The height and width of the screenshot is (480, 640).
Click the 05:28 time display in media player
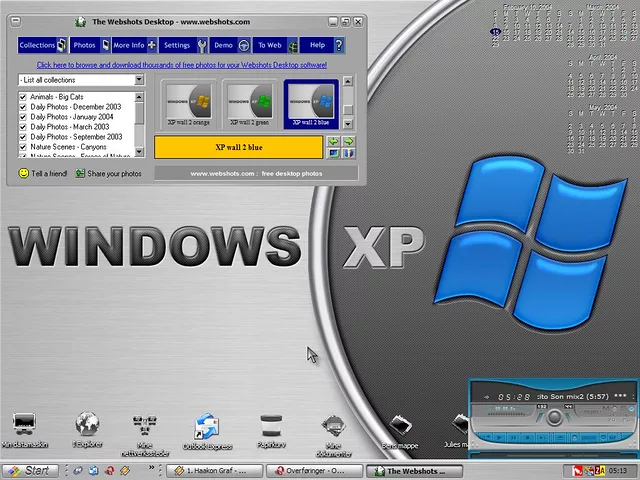coord(514,397)
